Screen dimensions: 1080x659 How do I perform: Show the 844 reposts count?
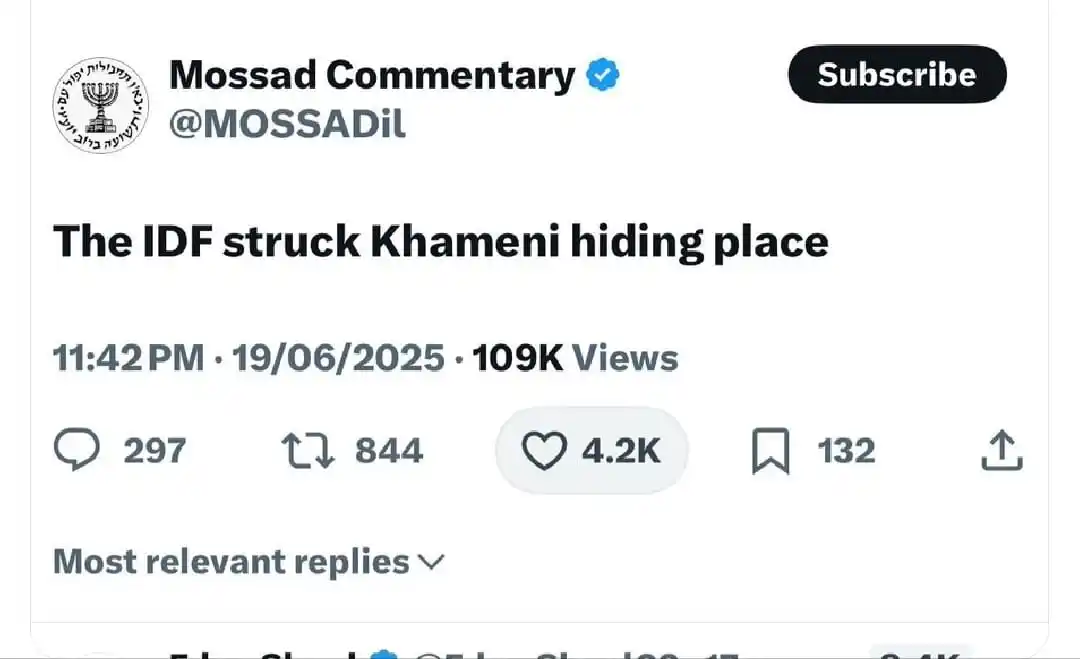389,451
